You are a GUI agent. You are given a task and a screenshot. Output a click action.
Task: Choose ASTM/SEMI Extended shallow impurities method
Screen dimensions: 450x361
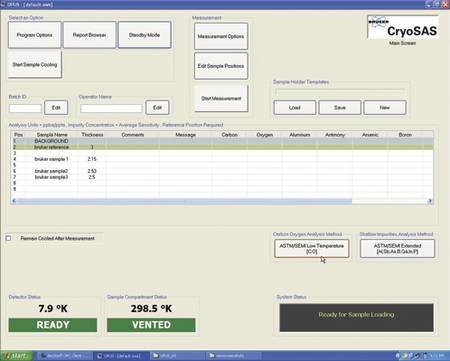pyautogui.click(x=397, y=248)
